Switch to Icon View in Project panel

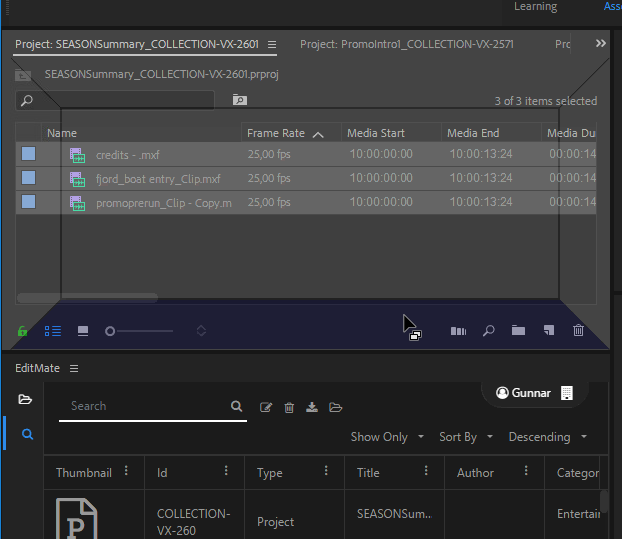[x=83, y=331]
